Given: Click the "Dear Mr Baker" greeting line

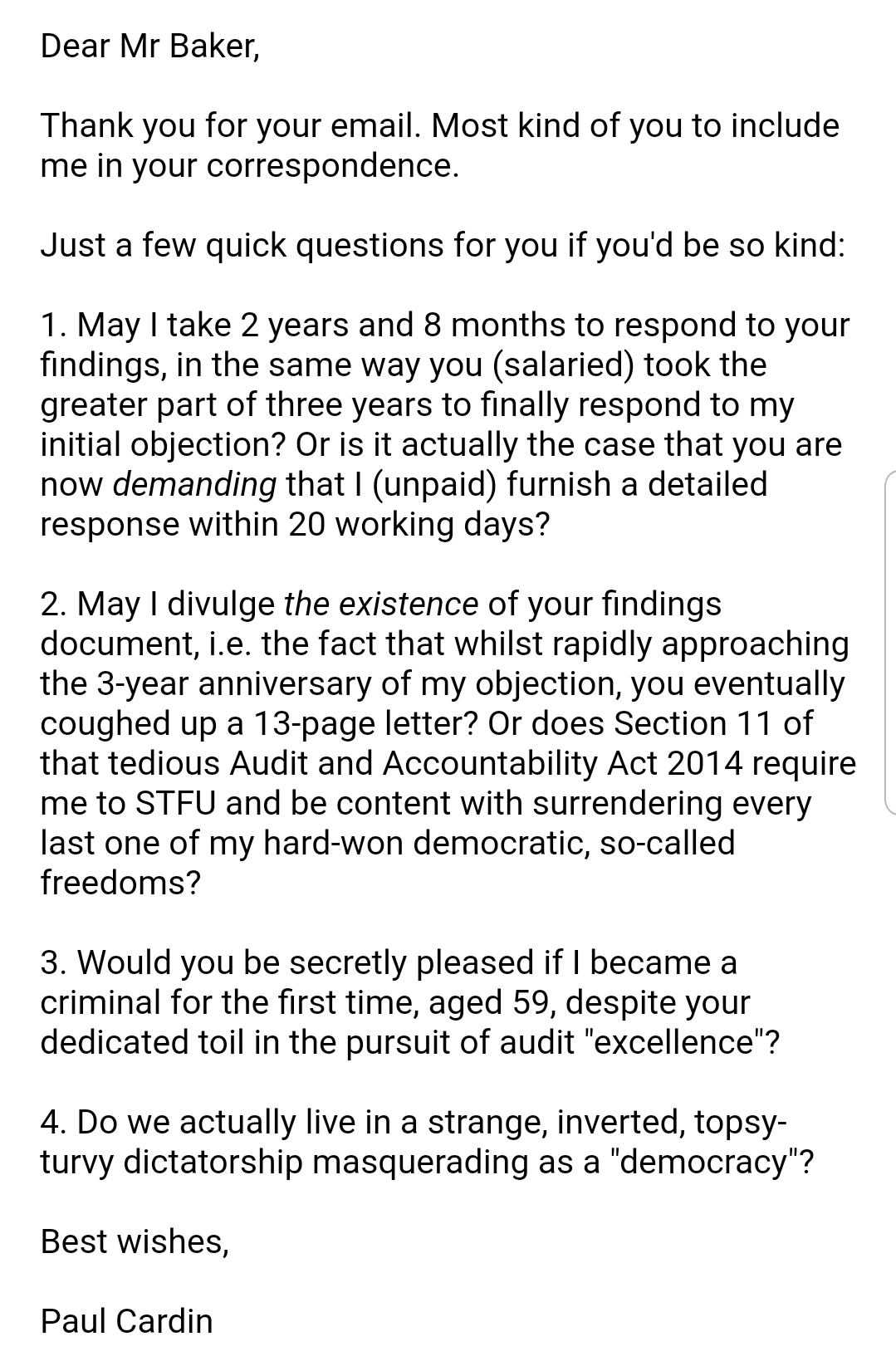Looking at the screenshot, I should [149, 46].
